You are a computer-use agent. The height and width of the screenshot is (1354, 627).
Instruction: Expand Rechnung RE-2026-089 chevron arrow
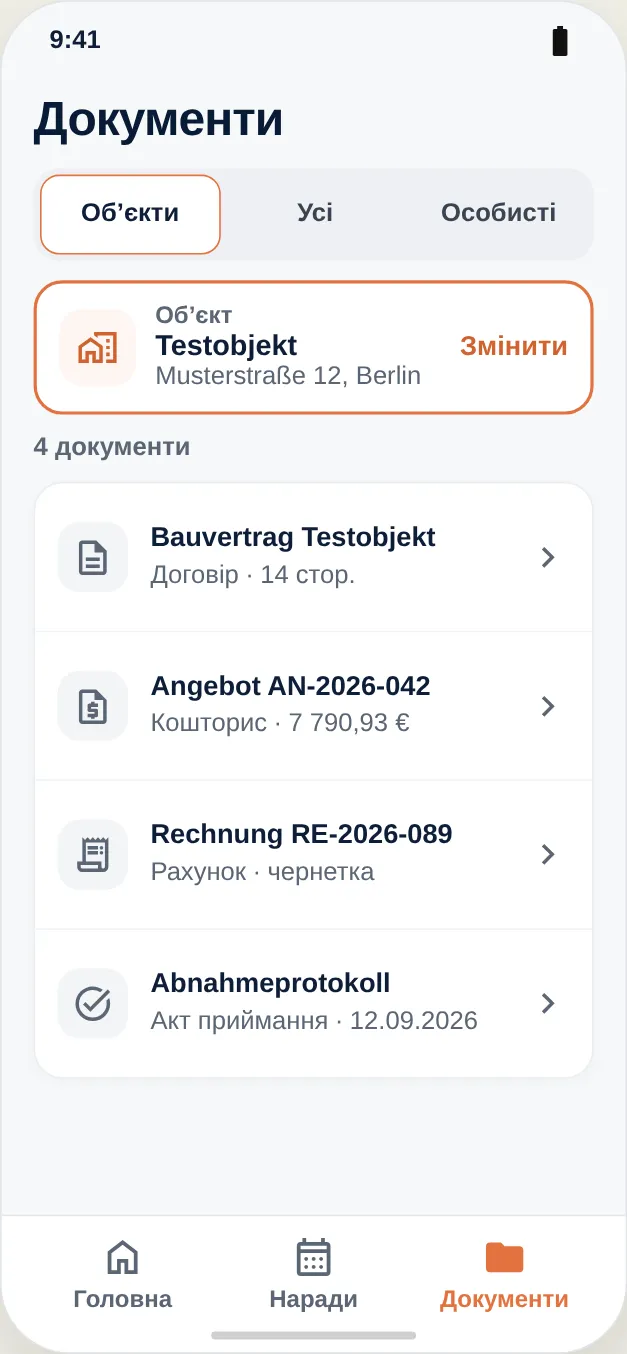[547, 854]
